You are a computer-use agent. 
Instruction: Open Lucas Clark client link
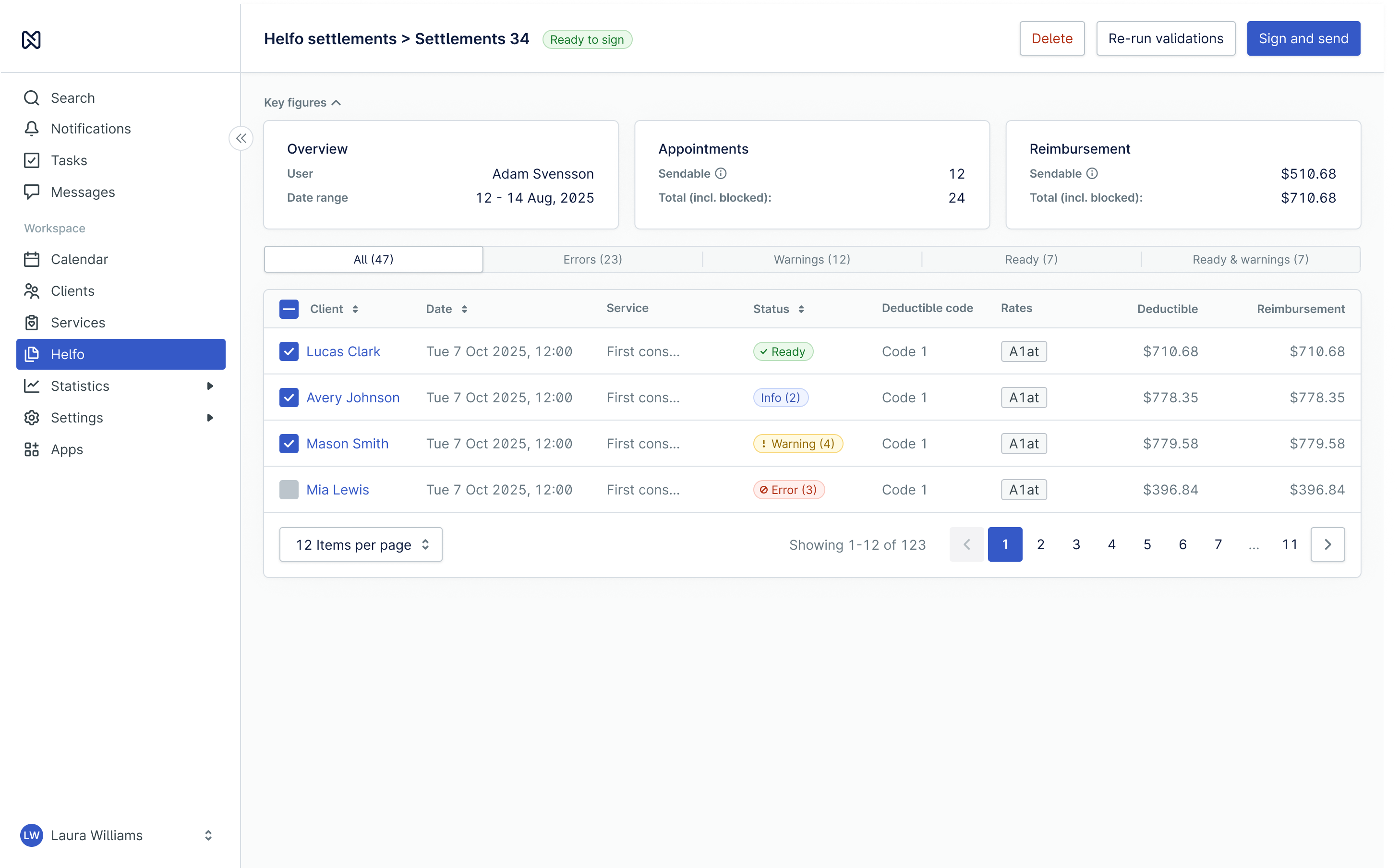pyautogui.click(x=343, y=351)
